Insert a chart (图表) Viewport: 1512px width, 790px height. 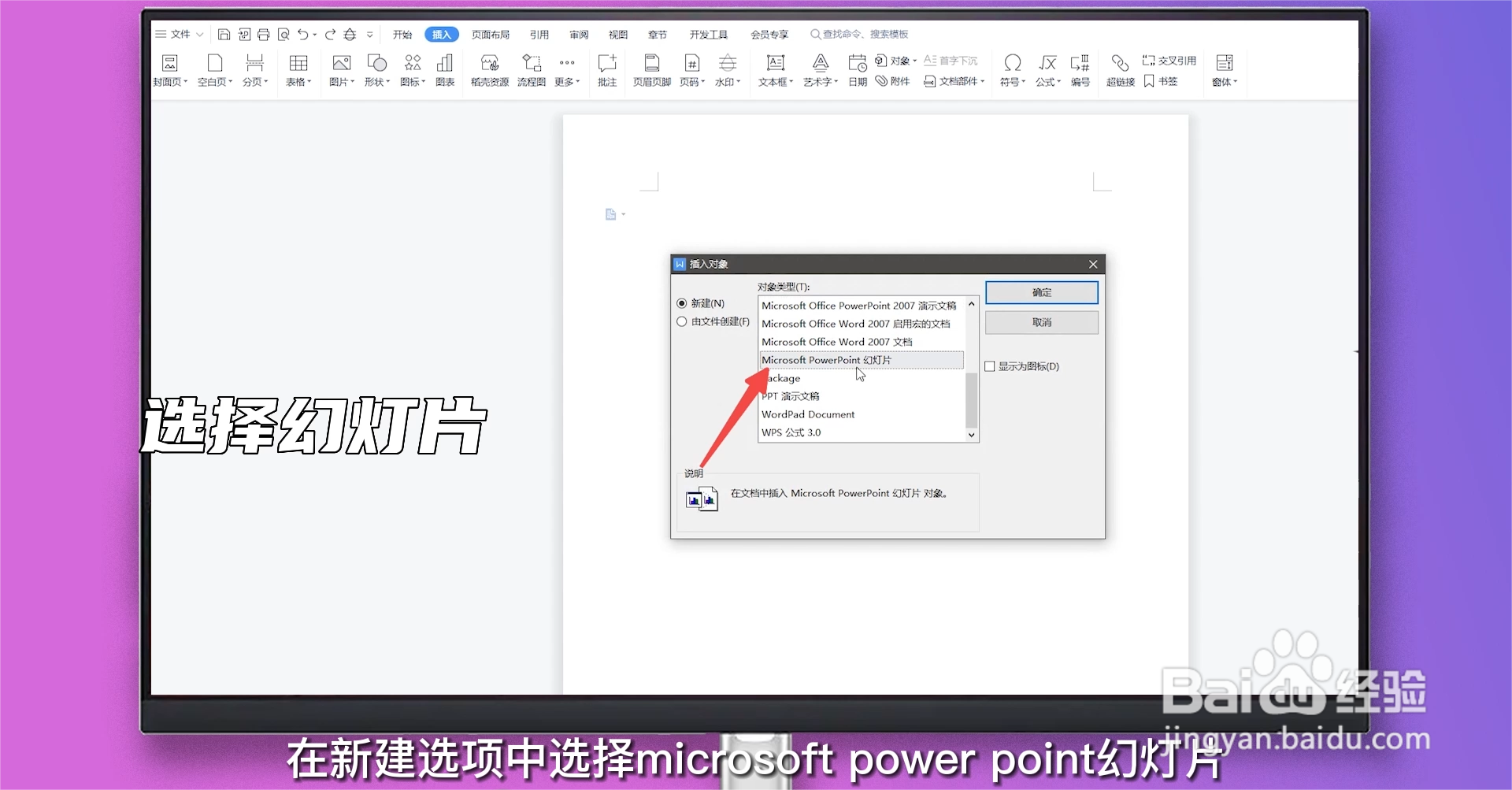point(445,70)
